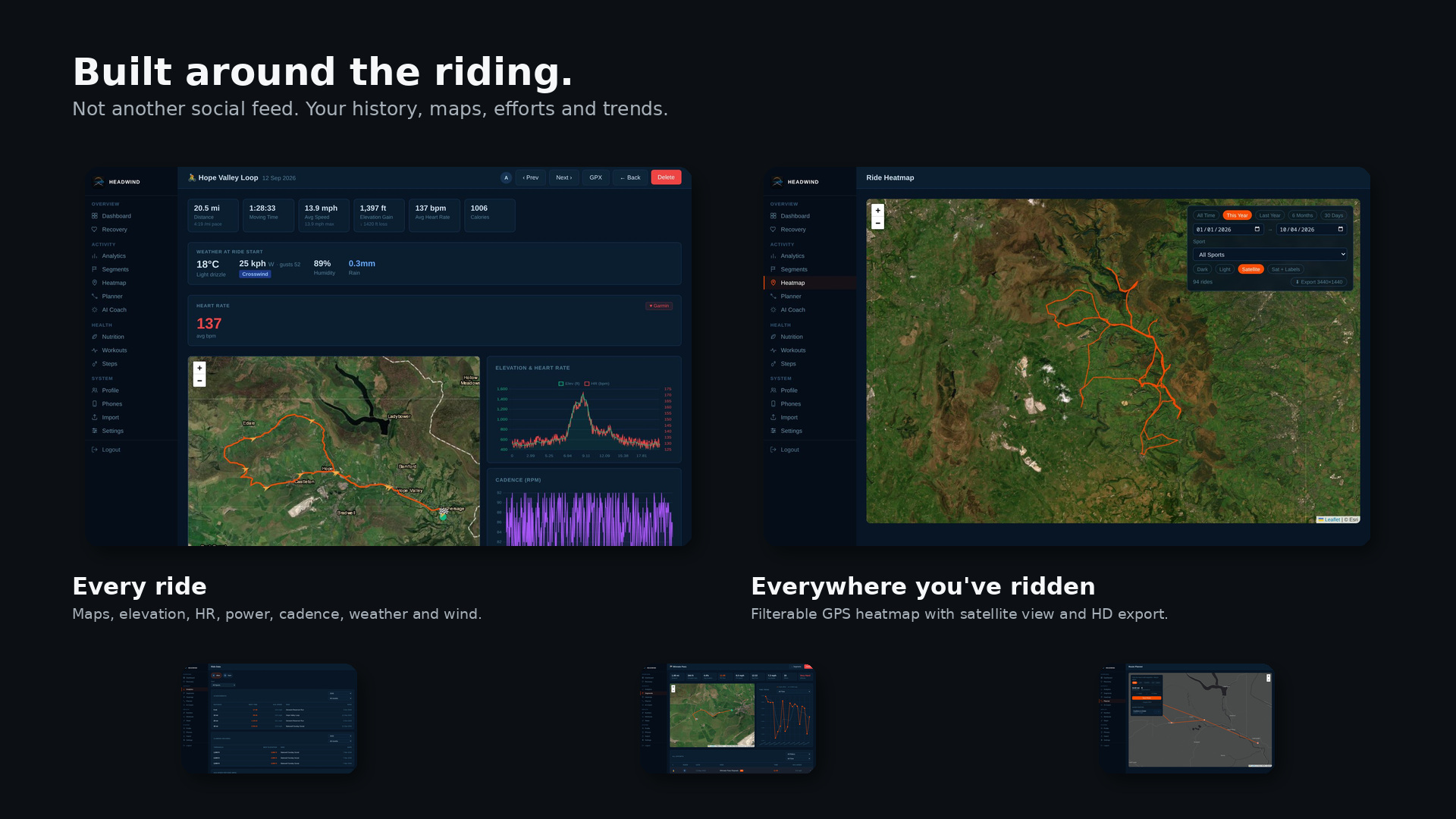Zoom out on the Ride Heatmap map

click(877, 223)
